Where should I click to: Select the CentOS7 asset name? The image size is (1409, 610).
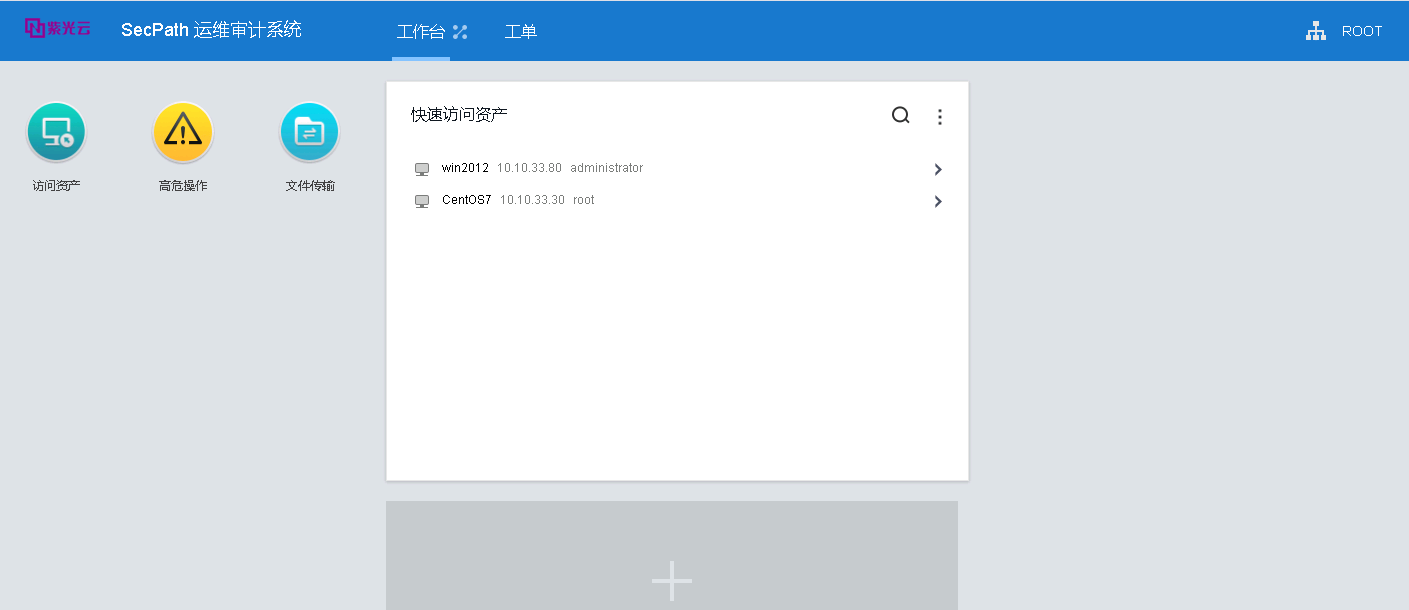[x=466, y=200]
